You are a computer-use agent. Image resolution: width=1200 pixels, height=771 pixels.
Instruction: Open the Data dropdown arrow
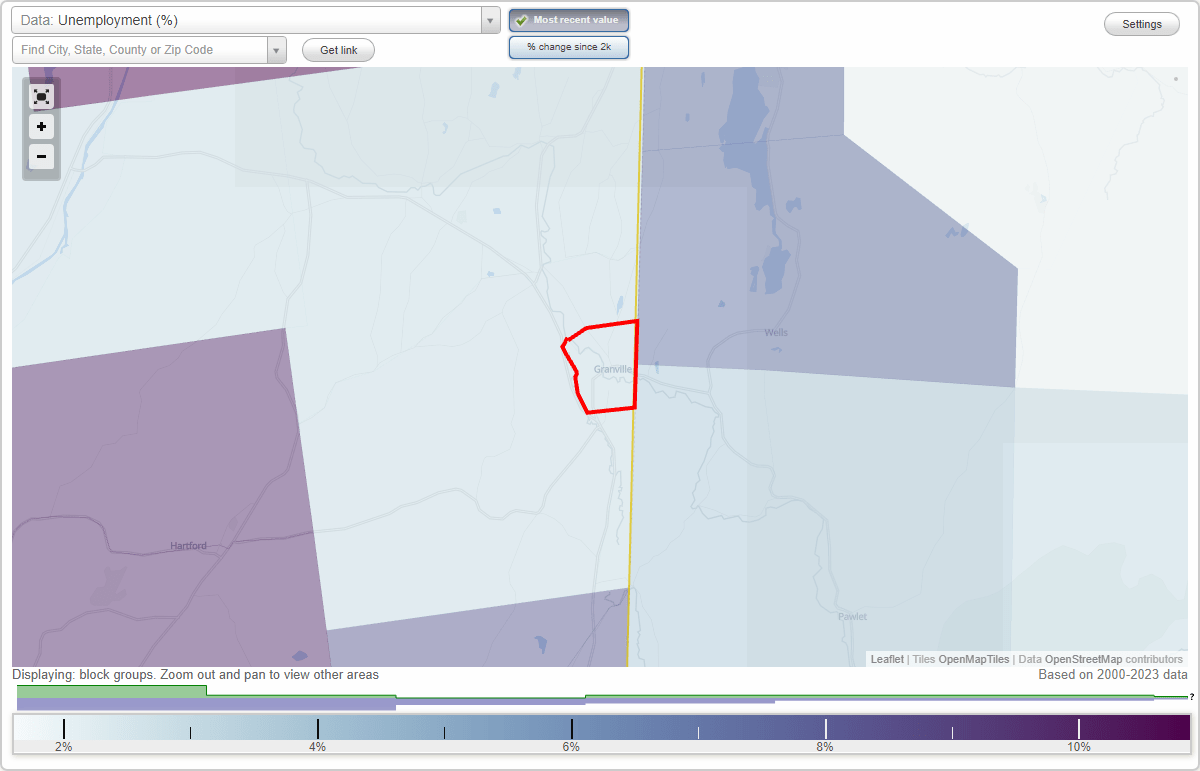click(490, 20)
